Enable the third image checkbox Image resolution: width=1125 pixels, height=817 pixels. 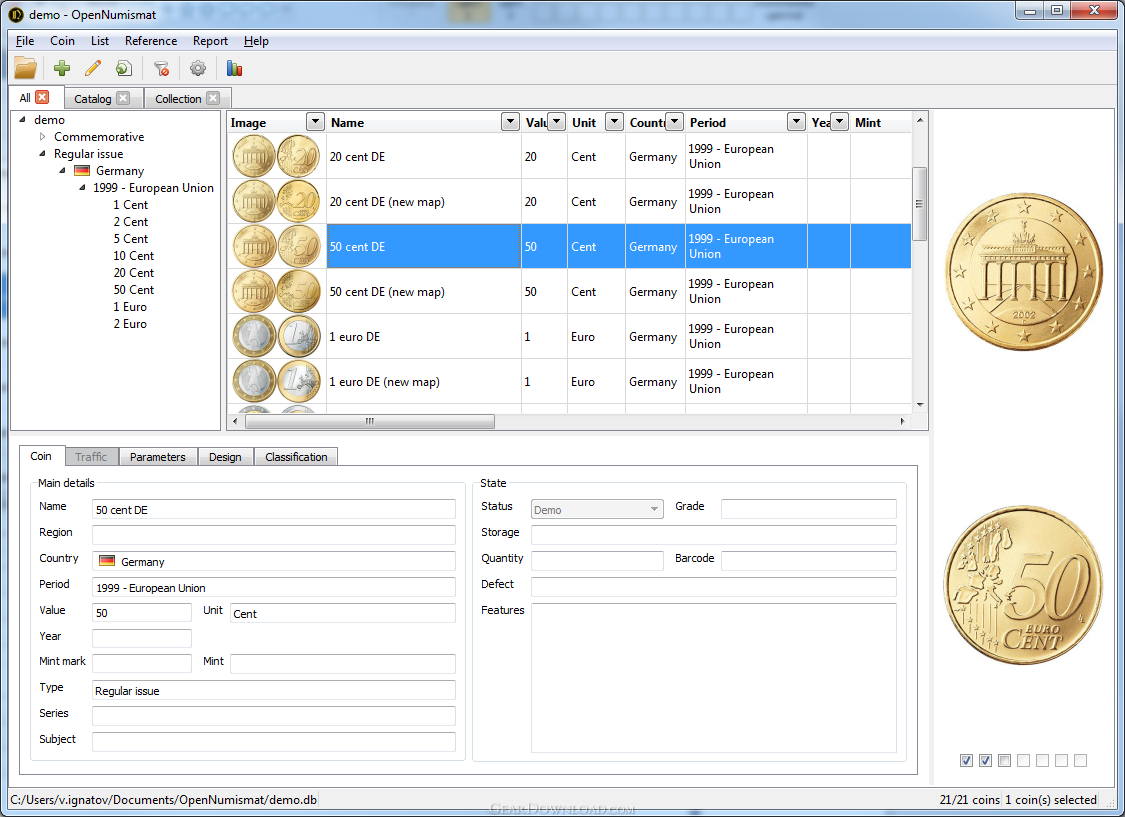coord(1004,760)
